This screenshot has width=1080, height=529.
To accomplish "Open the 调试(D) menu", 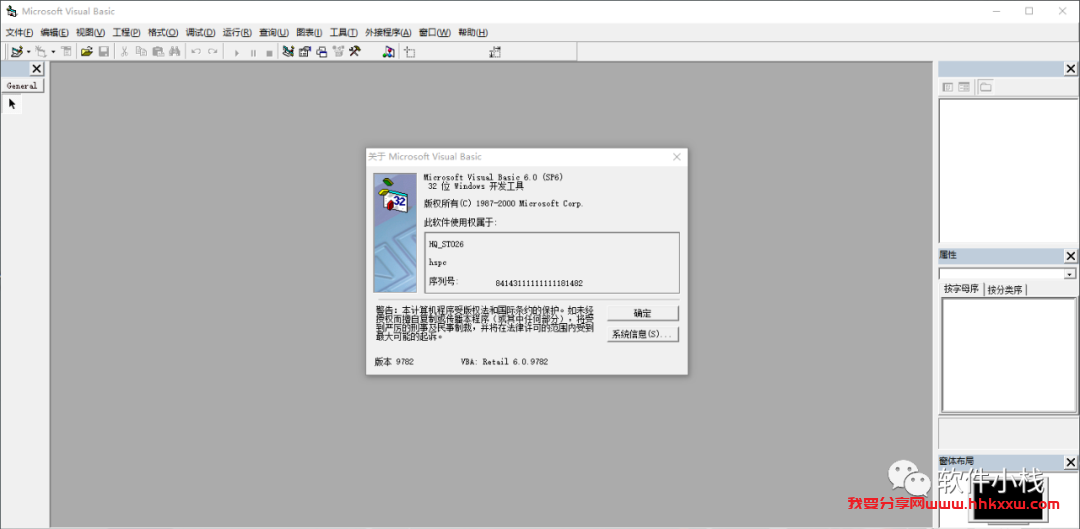I will click(x=200, y=32).
